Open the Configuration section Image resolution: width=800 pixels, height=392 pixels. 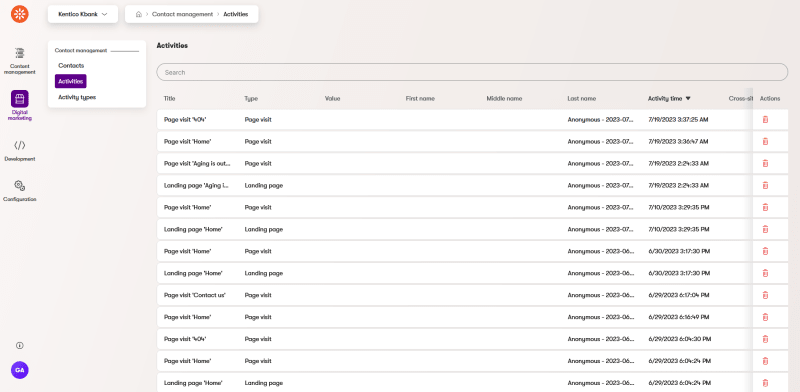click(x=19, y=191)
